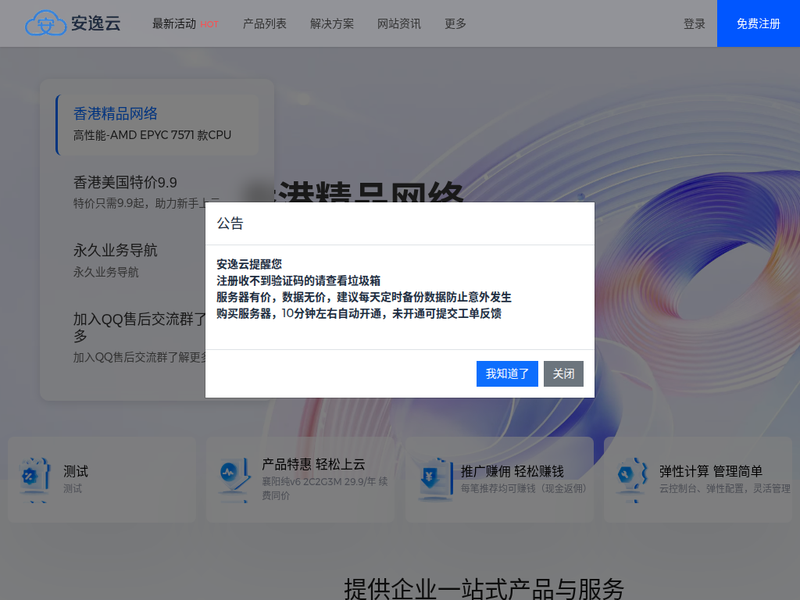Image resolution: width=800 pixels, height=600 pixels.
Task: Click the 安逸云提醒您 notice line
Action: [x=249, y=264]
